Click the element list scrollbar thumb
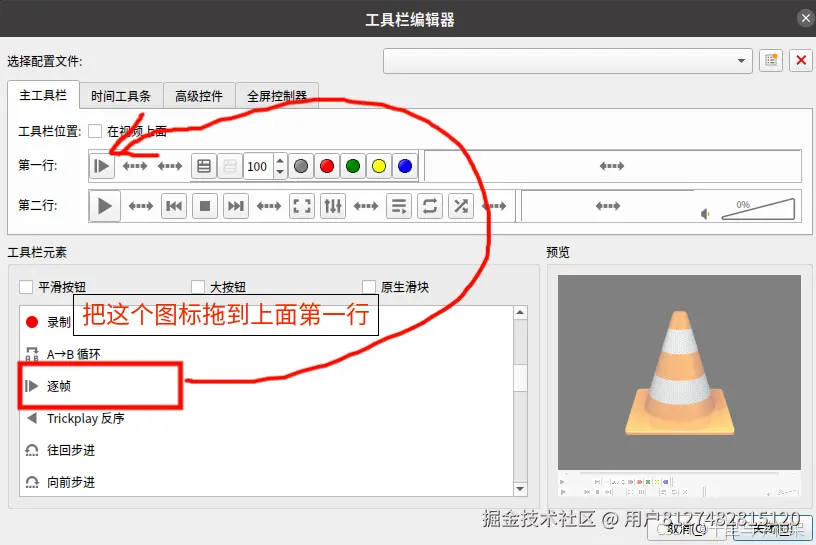 tap(520, 377)
